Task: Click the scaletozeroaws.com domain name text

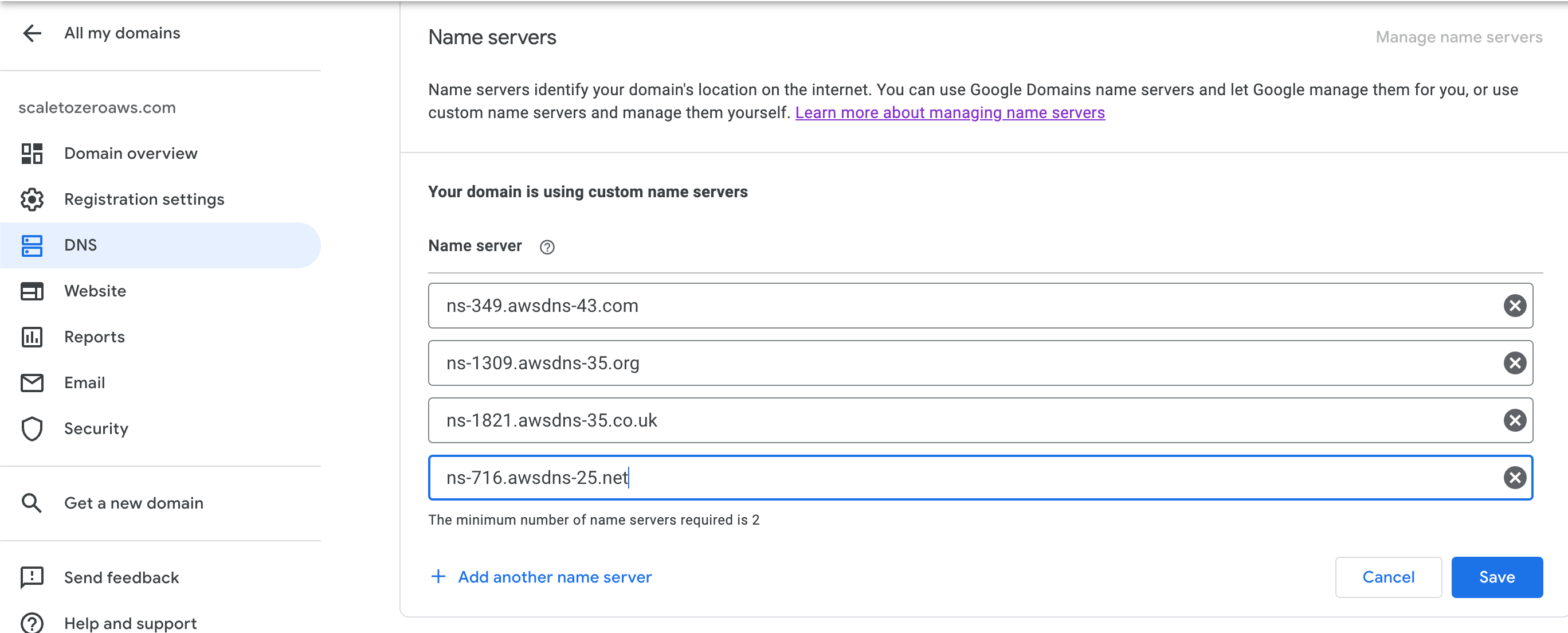Action: [x=97, y=108]
